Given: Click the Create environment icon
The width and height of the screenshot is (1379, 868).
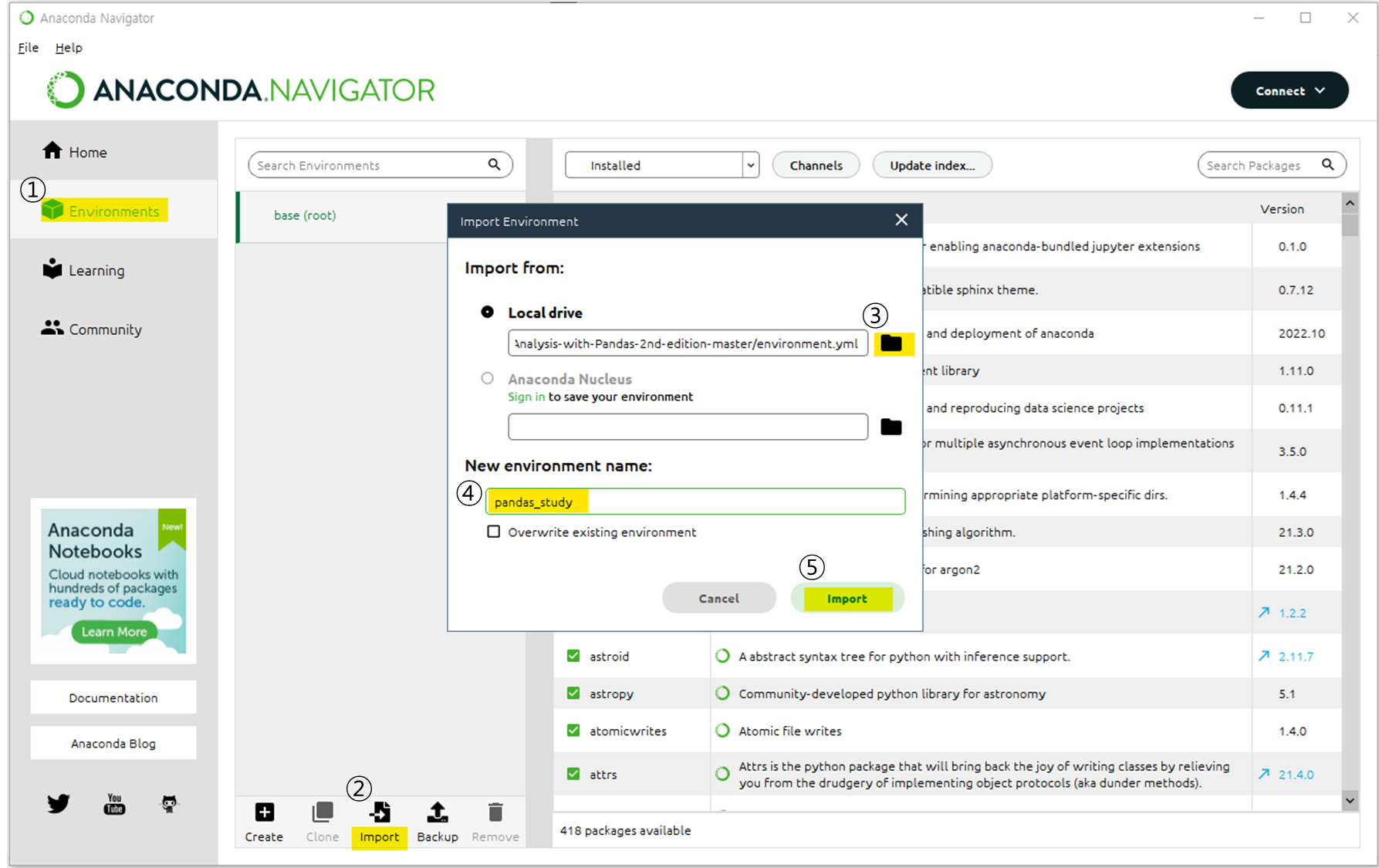Looking at the screenshot, I should [x=264, y=812].
